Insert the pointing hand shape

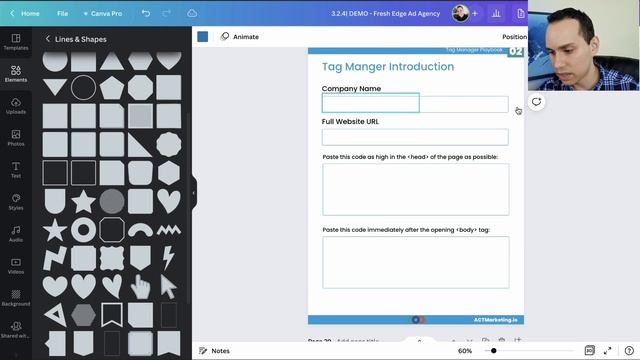coord(140,287)
